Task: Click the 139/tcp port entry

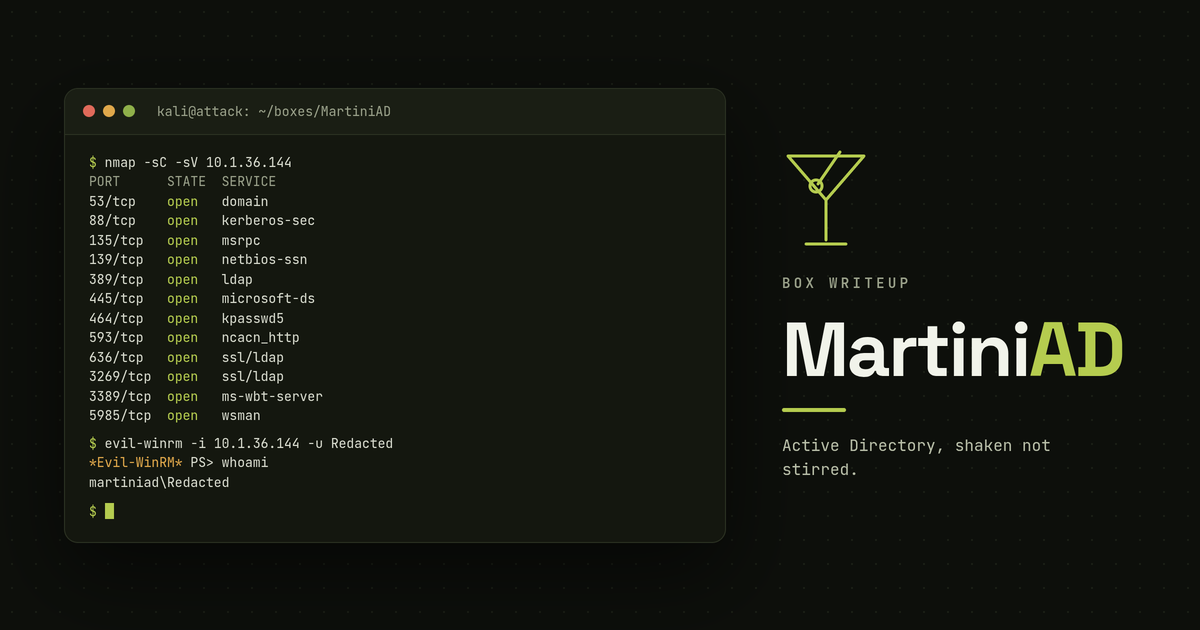Action: 116,260
